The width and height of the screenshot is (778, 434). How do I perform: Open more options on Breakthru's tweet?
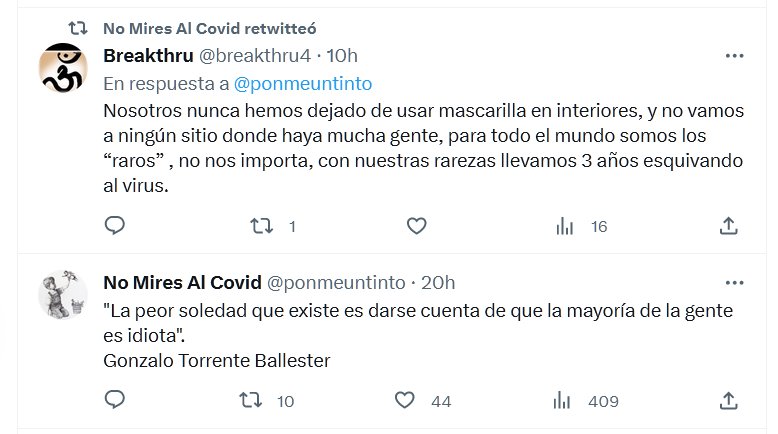(734, 54)
